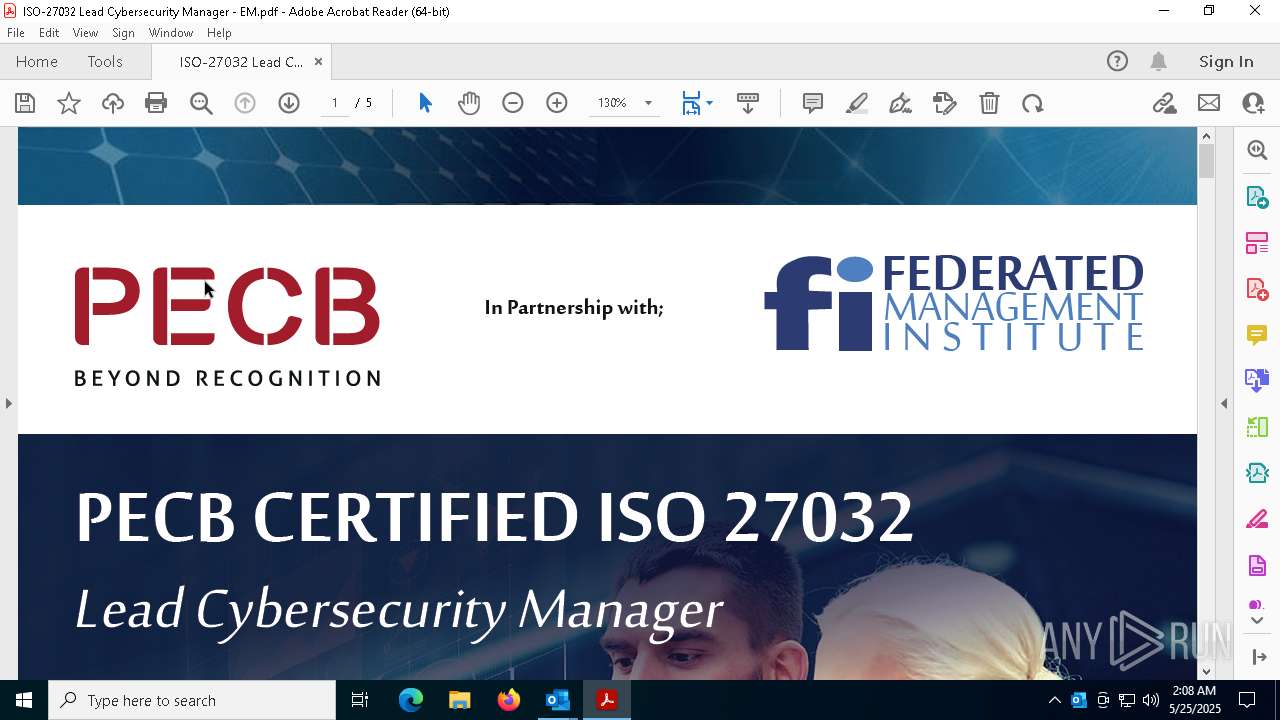Open the View menu
The image size is (1280, 720).
click(85, 32)
